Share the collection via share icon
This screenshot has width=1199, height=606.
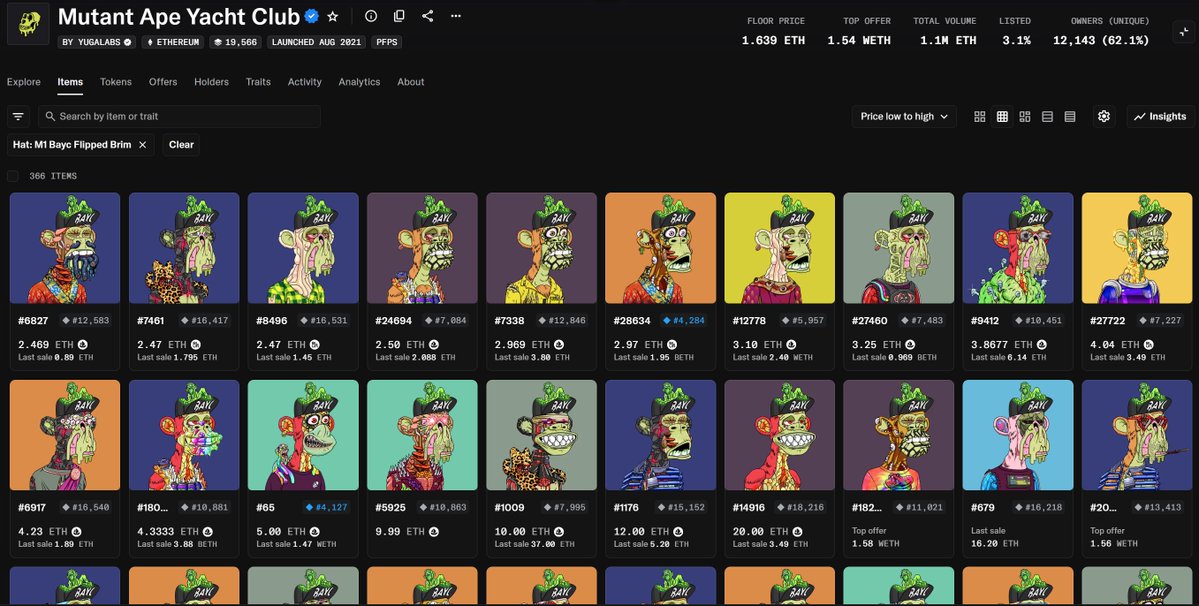pos(427,16)
